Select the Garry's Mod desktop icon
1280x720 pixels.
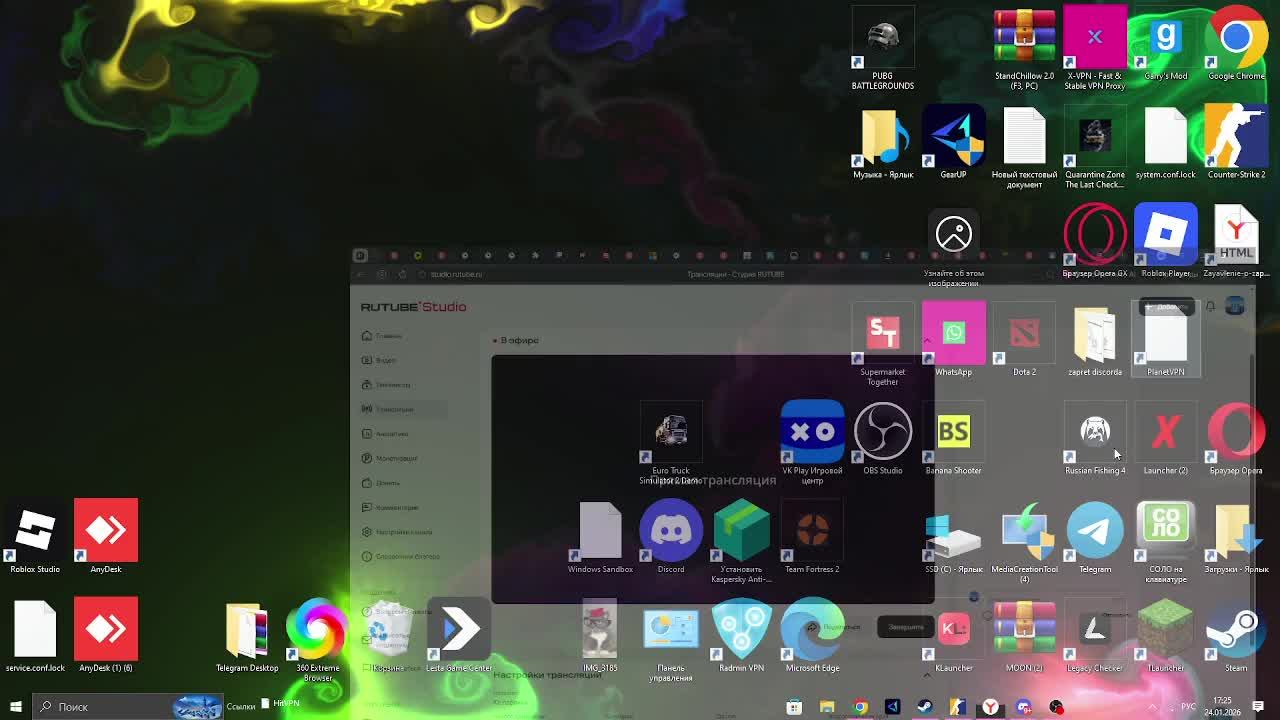[x=1166, y=38]
